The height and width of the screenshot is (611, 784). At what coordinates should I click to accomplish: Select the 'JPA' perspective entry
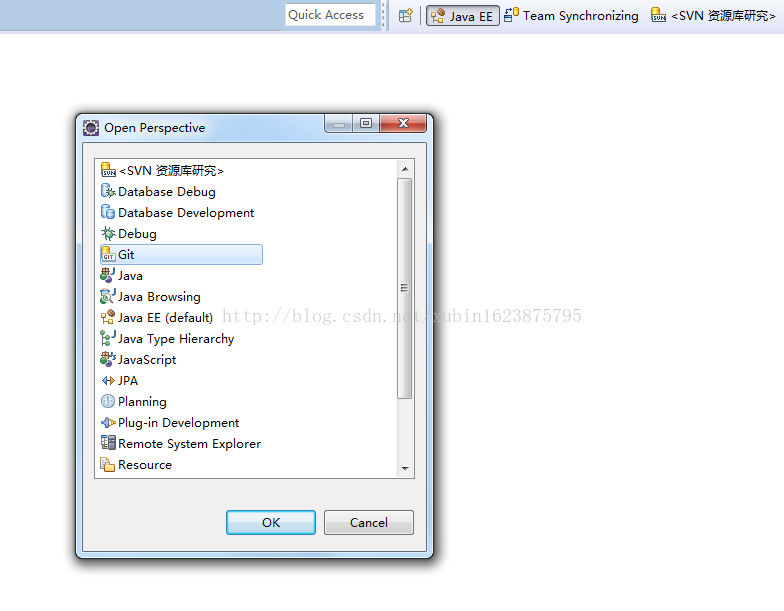(128, 380)
